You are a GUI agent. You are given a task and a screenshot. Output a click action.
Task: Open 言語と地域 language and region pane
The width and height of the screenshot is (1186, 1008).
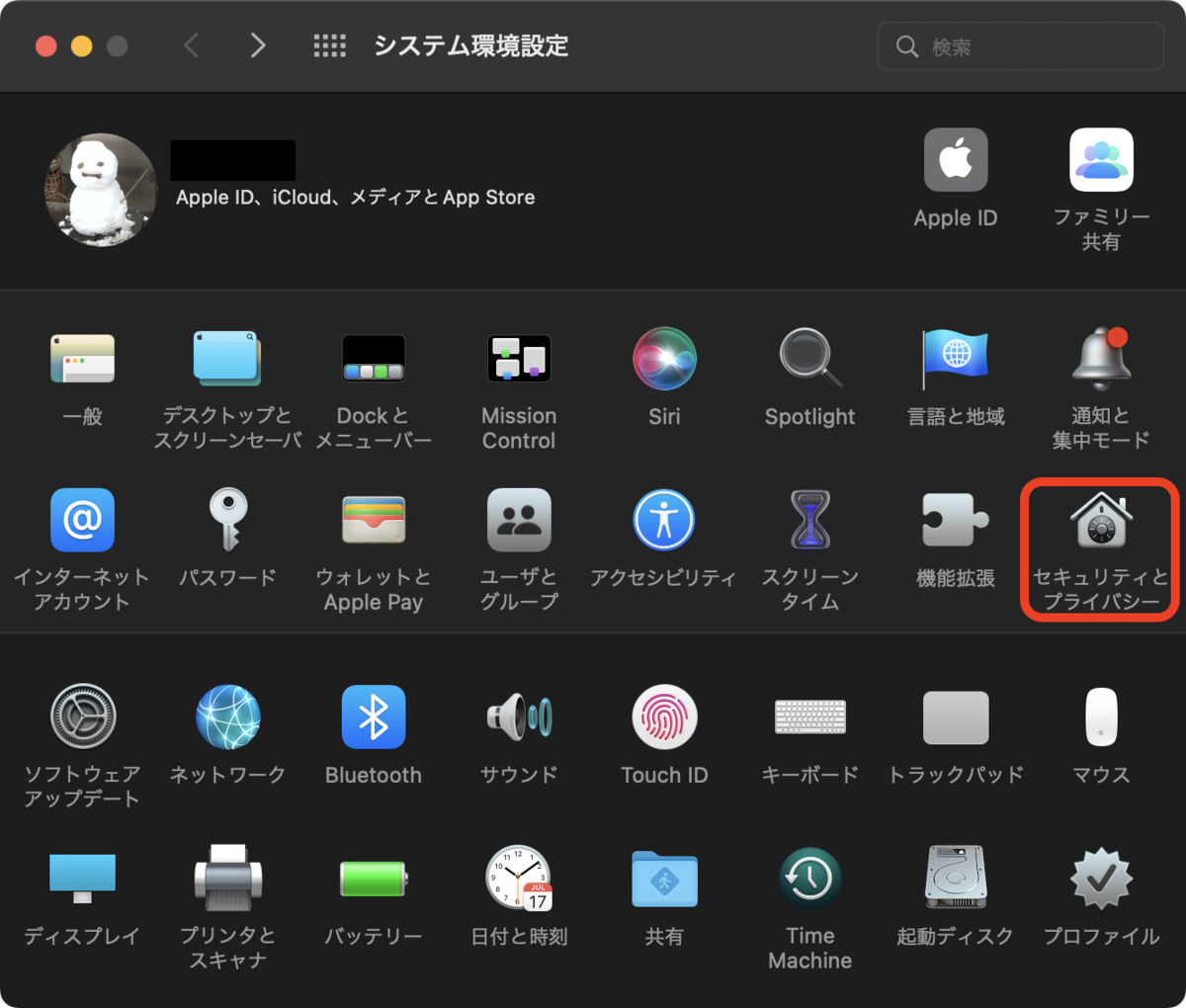click(956, 358)
